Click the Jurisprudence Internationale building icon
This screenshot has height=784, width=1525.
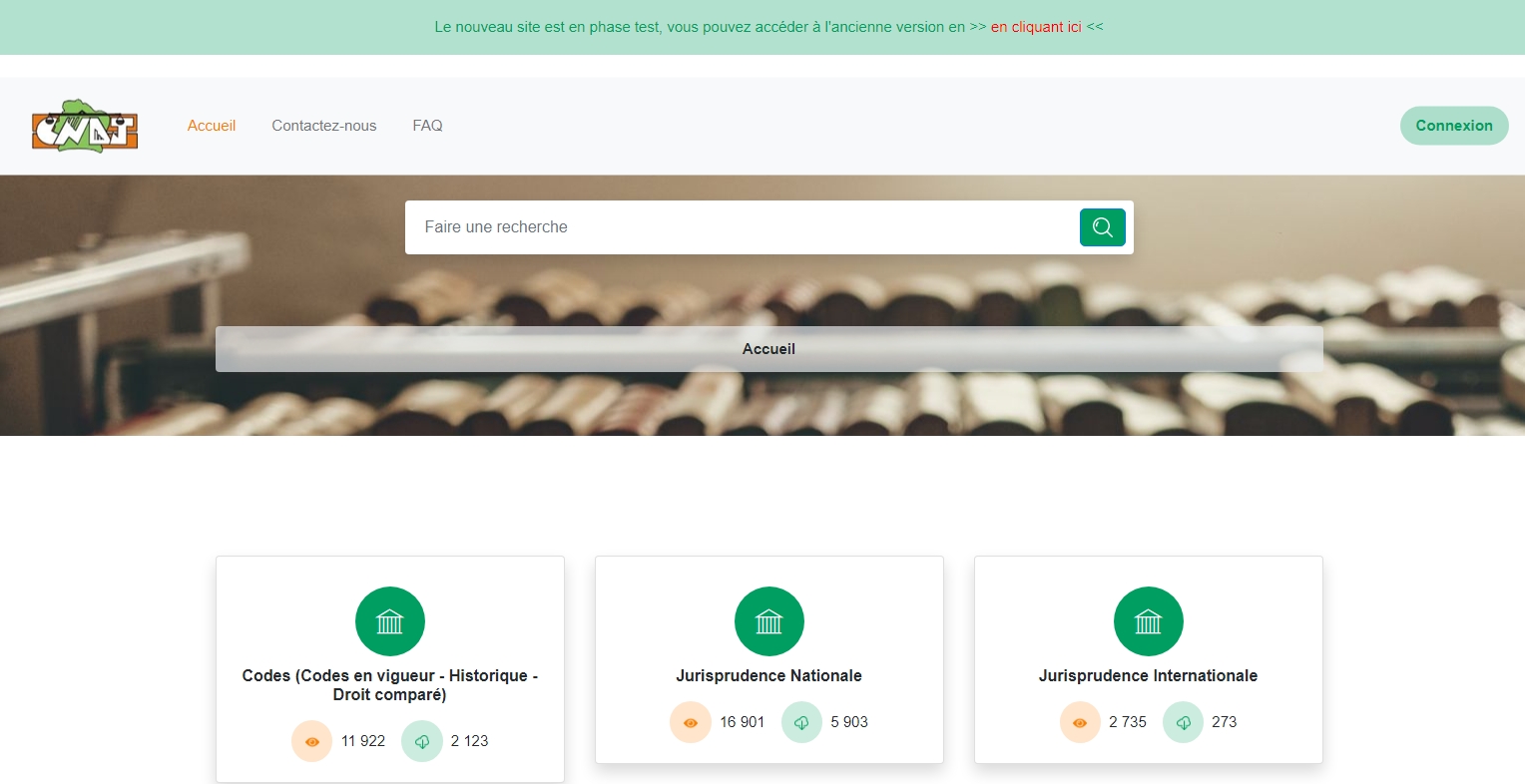point(1148,621)
